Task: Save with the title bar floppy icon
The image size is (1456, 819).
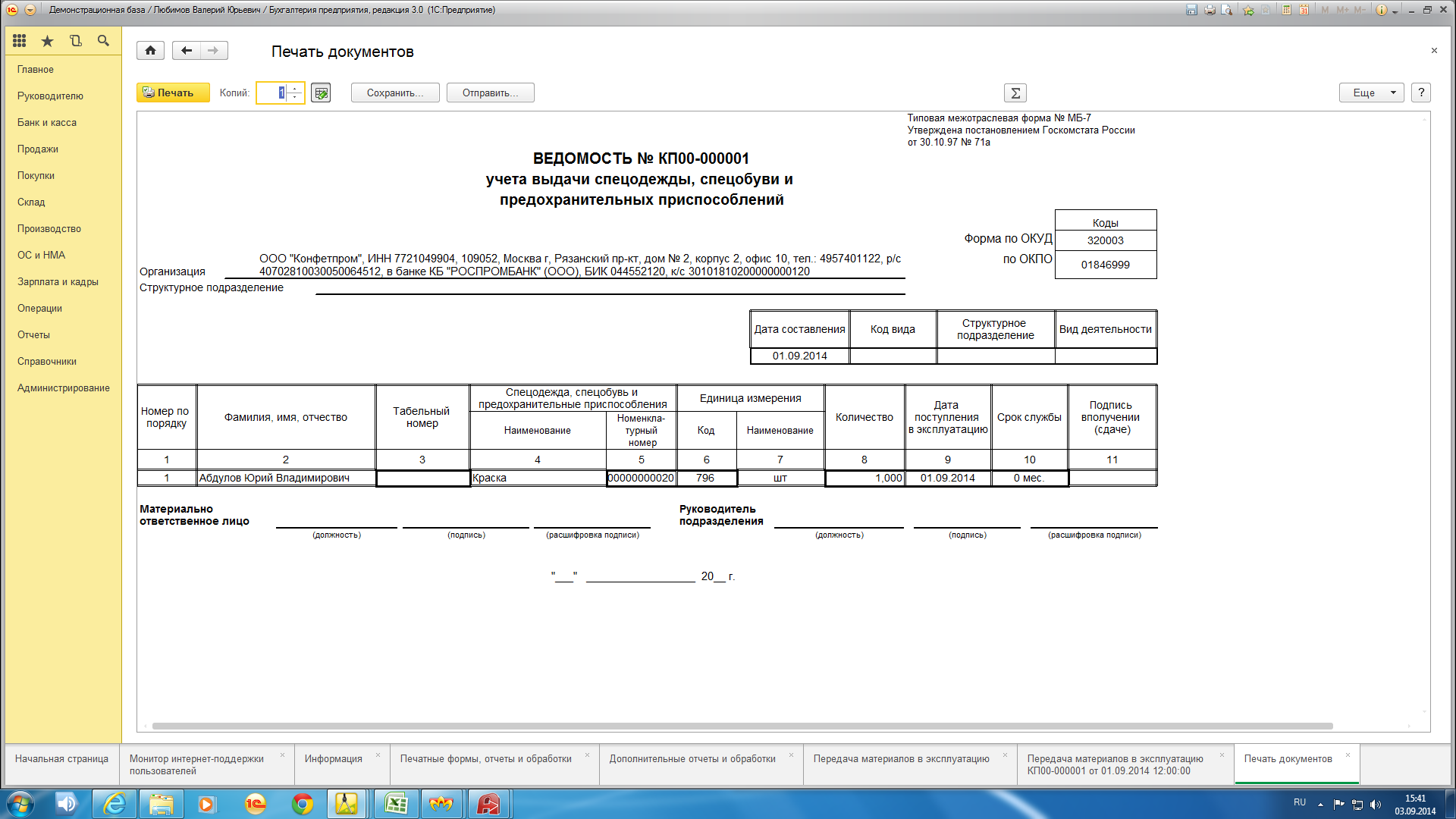Action: [1191, 10]
